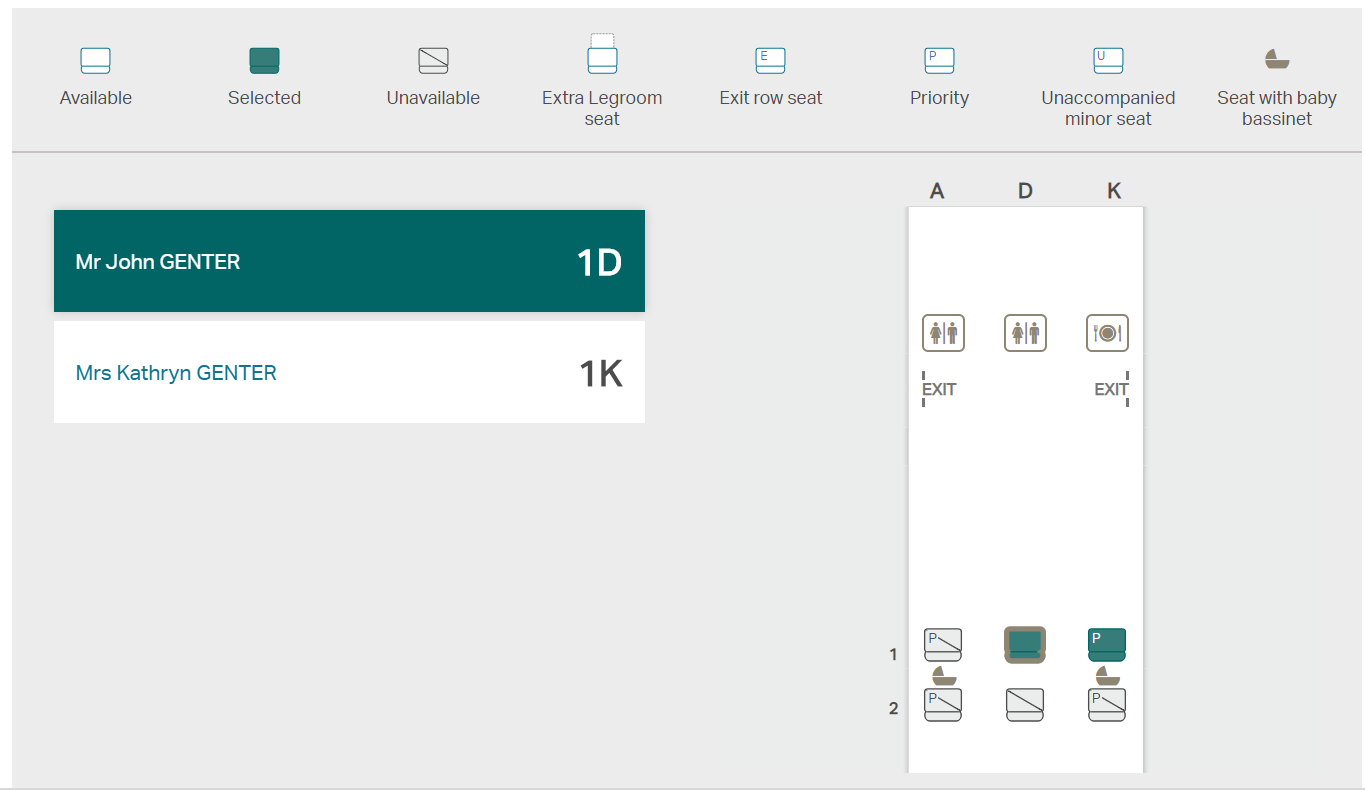1365x790 pixels.
Task: Click unavailable priority seat 2K
Action: [1107, 704]
